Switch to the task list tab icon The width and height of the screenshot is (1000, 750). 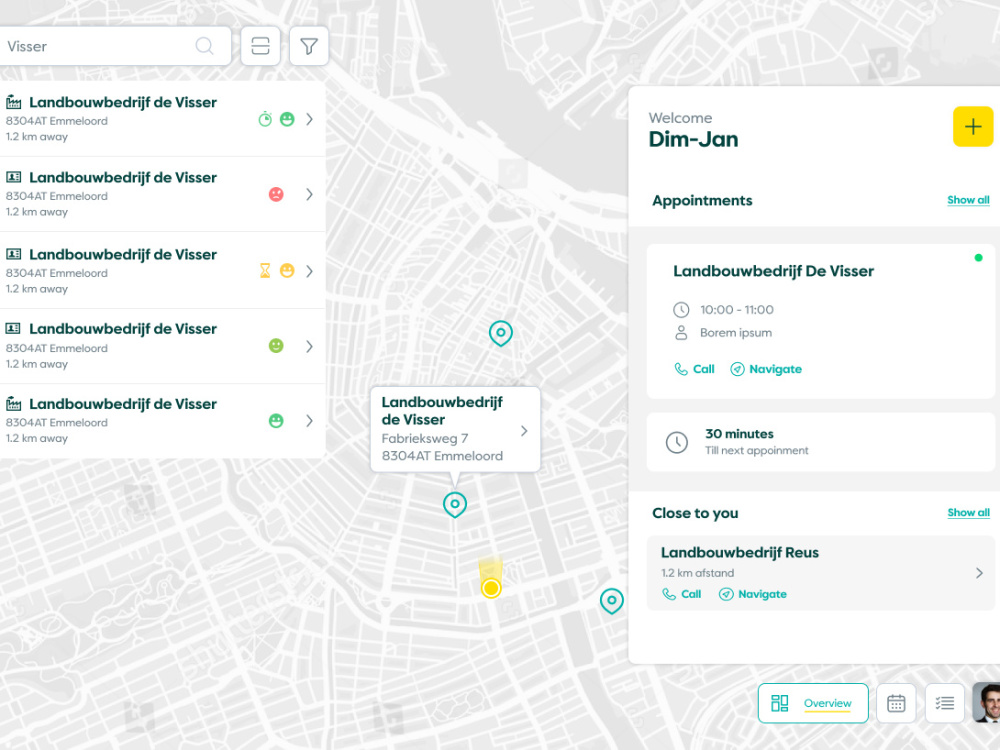point(945,703)
